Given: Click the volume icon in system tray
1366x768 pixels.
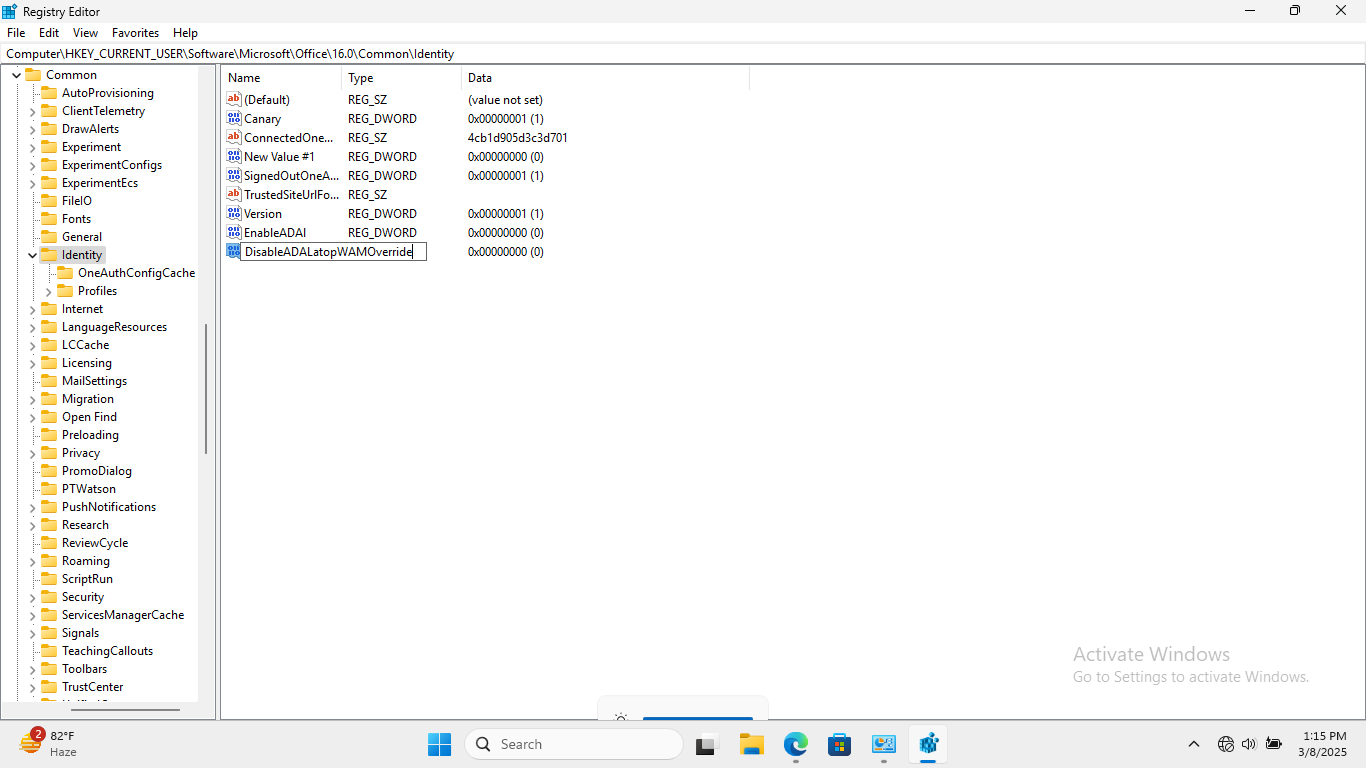Looking at the screenshot, I should 1249,744.
